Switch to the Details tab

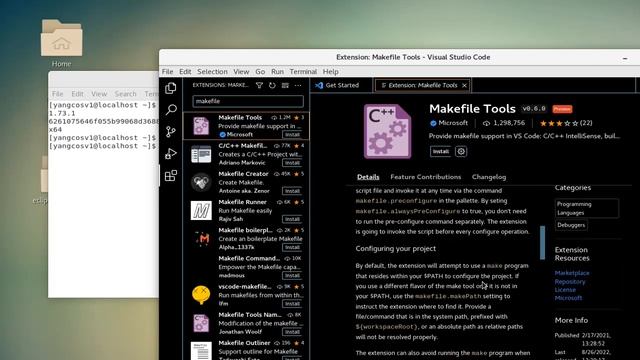click(x=368, y=177)
